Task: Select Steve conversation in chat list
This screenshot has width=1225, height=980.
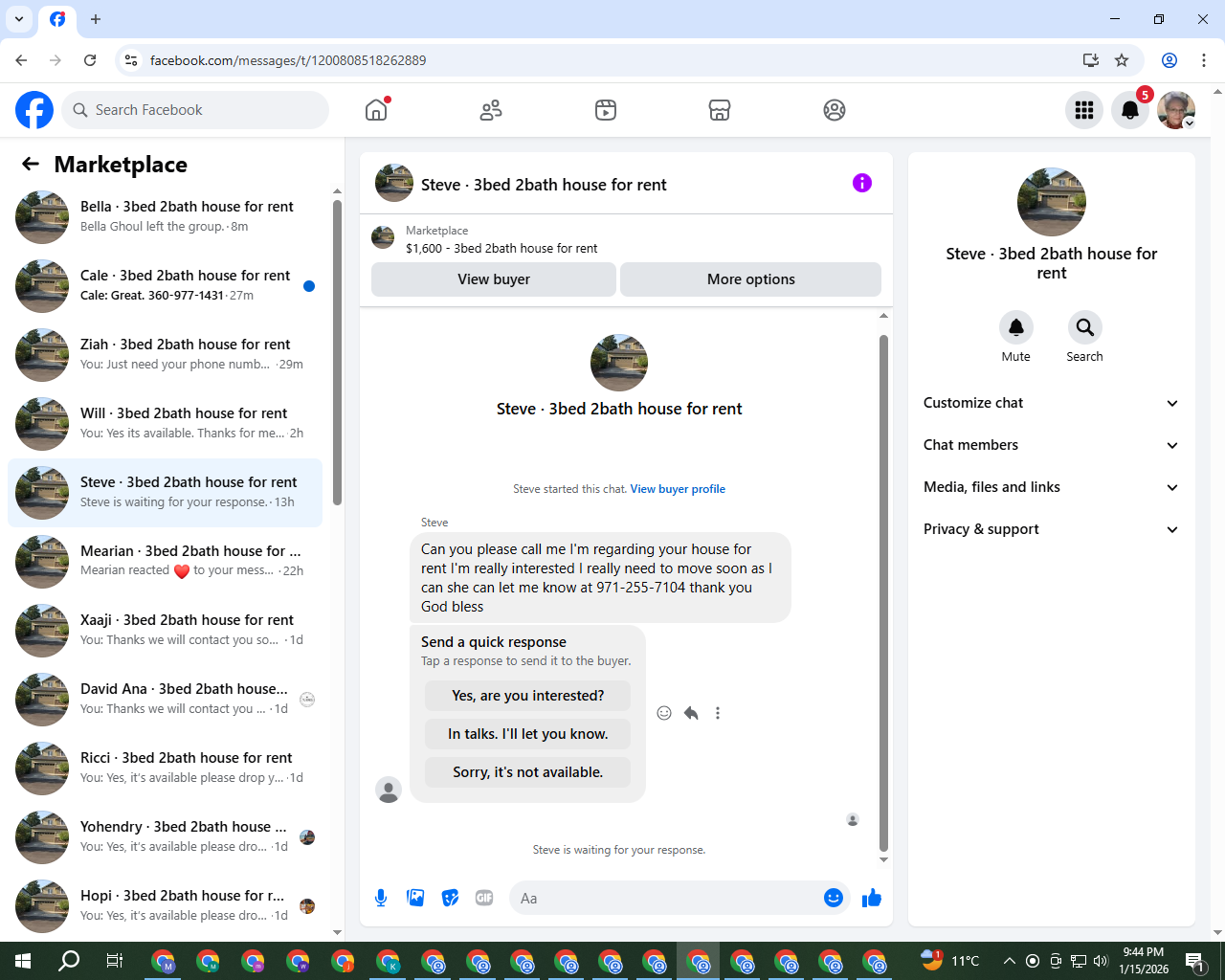Action: click(x=165, y=492)
